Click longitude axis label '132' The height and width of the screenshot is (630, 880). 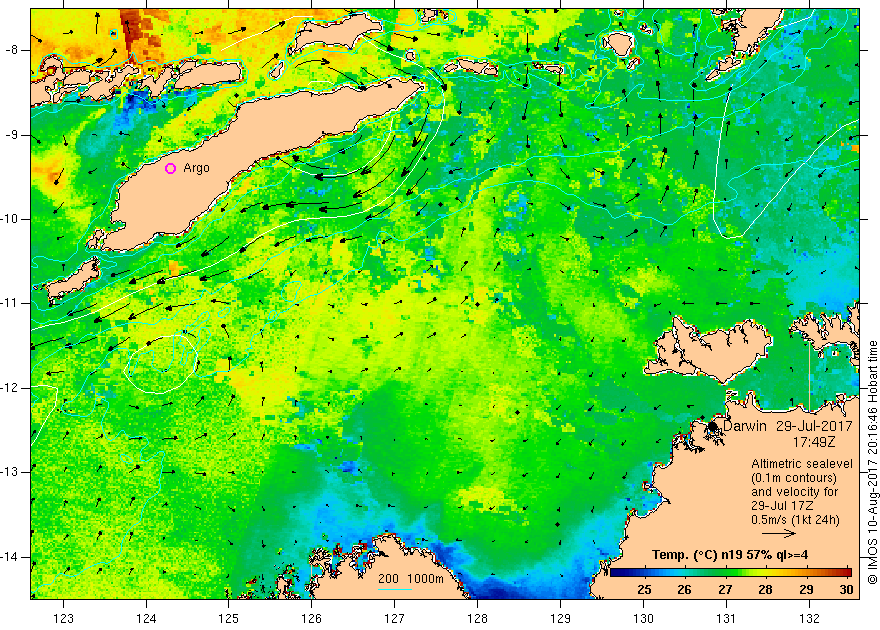tap(809, 619)
